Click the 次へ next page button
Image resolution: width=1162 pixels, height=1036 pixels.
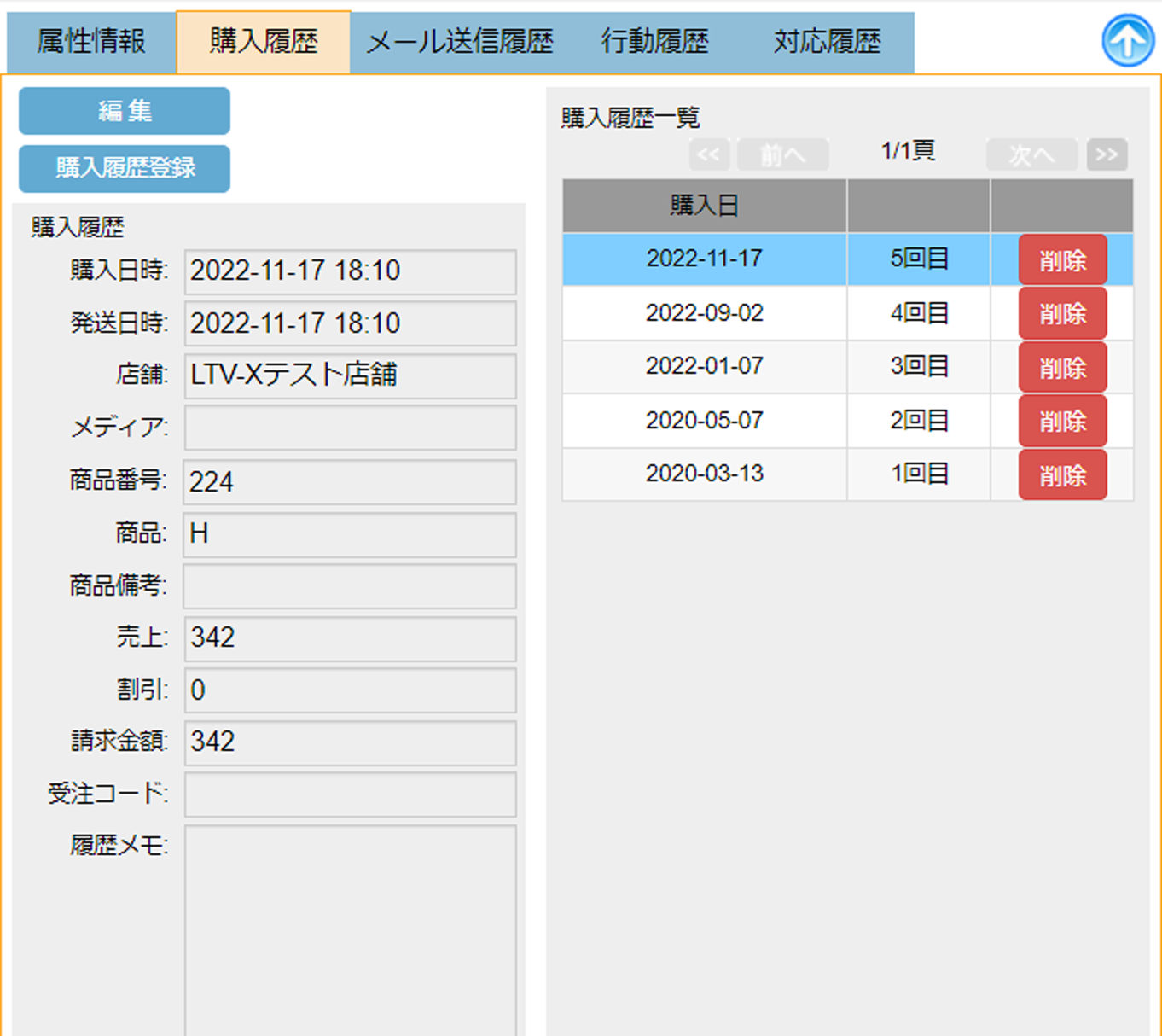click(x=1031, y=154)
